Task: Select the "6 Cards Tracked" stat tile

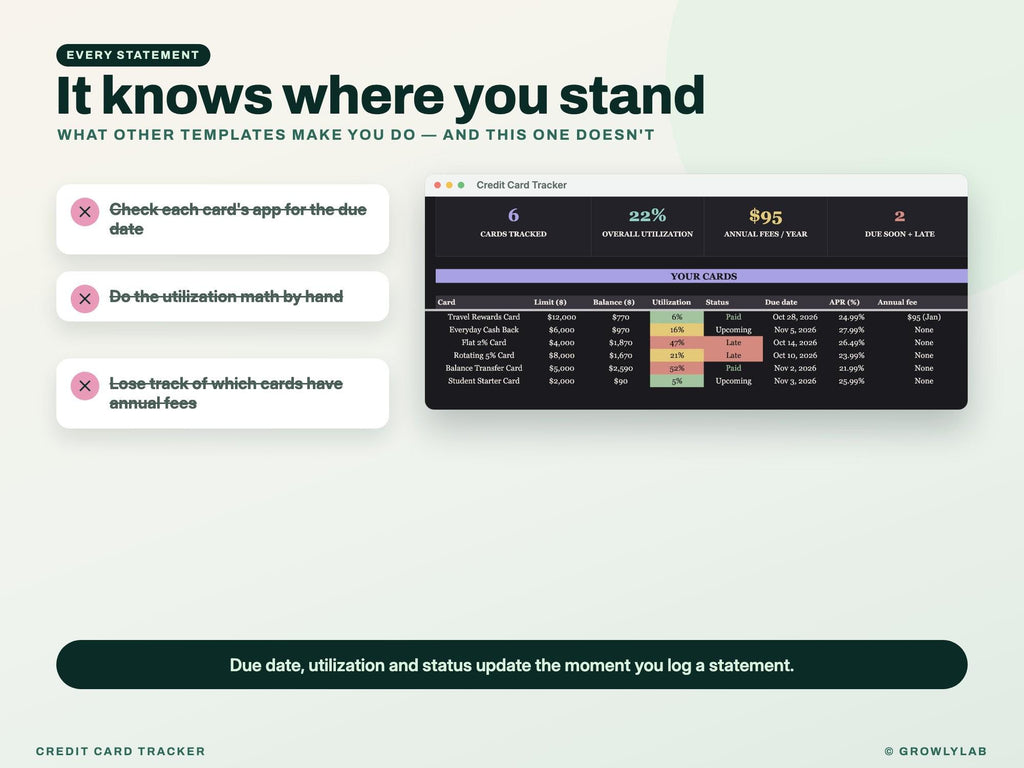Action: click(513, 226)
